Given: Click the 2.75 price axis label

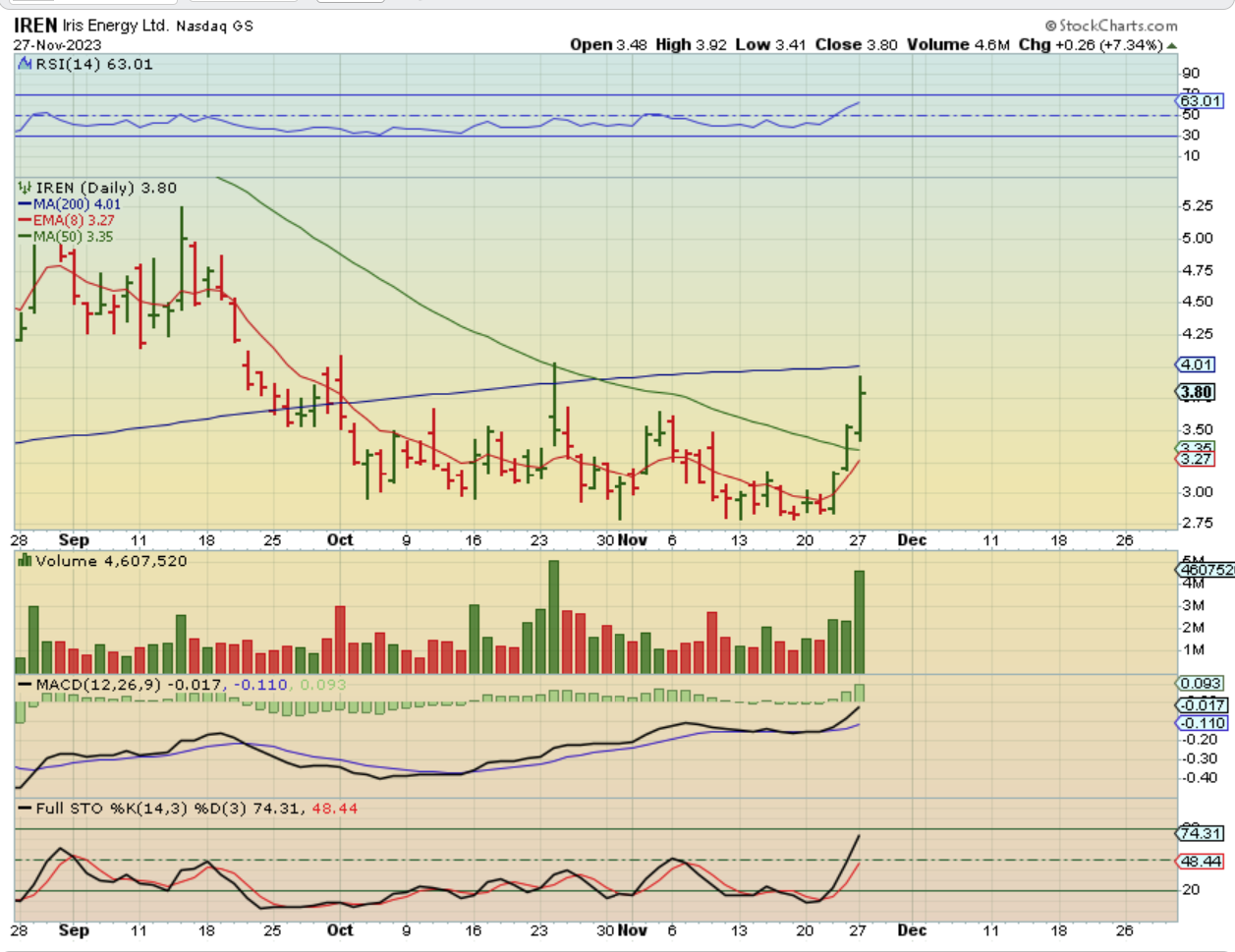Looking at the screenshot, I should [1198, 524].
